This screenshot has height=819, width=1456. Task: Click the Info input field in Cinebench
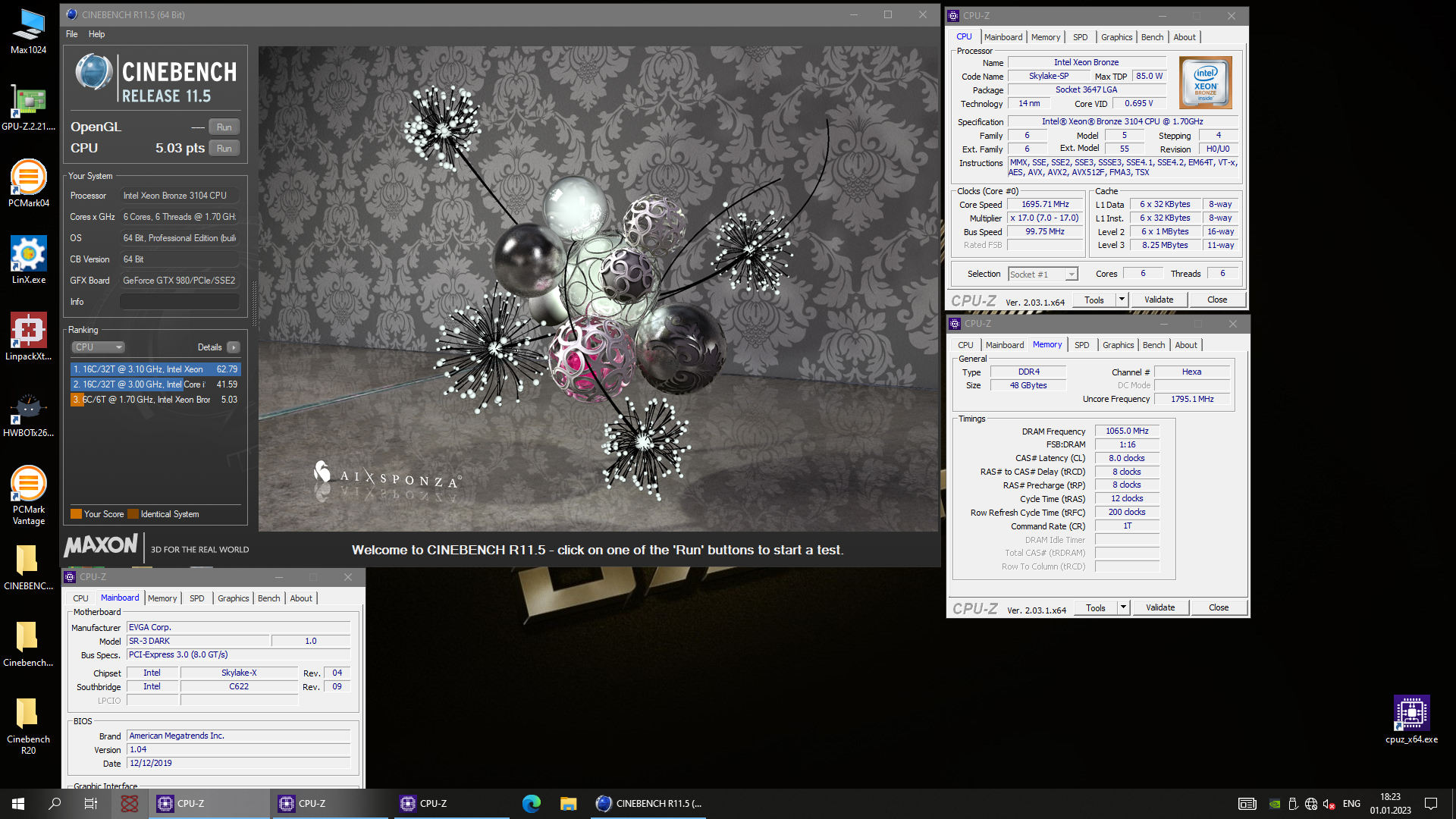[180, 302]
